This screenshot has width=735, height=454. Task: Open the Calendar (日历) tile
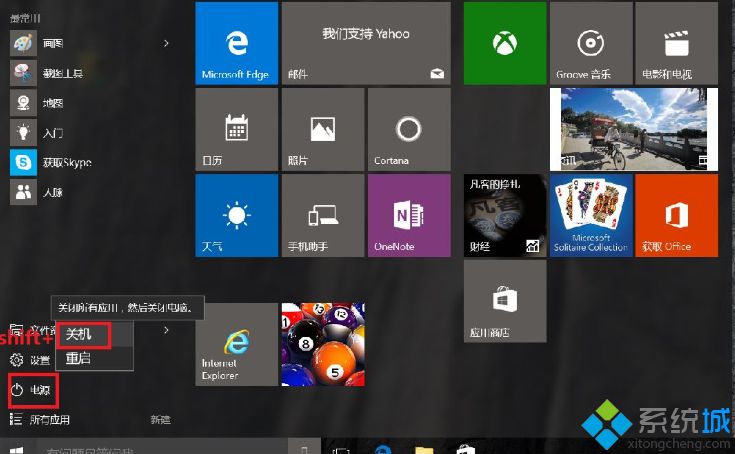[x=236, y=129]
